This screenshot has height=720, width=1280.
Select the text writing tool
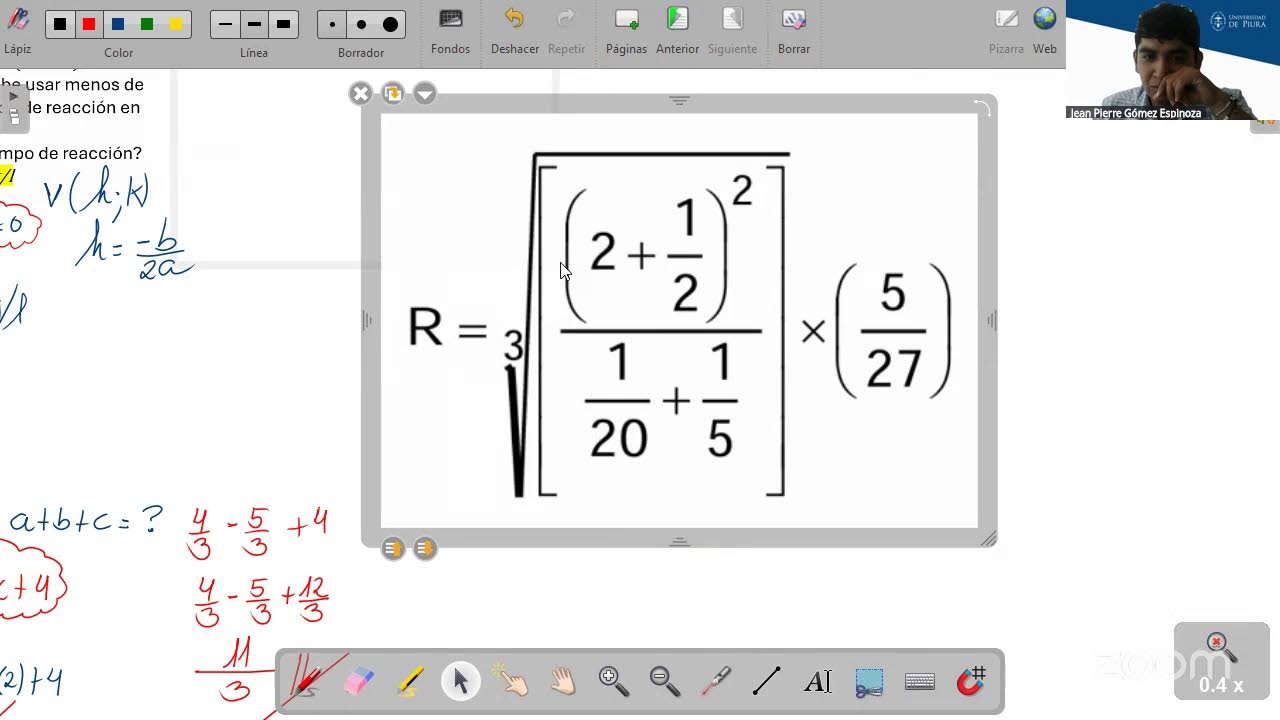(x=818, y=681)
